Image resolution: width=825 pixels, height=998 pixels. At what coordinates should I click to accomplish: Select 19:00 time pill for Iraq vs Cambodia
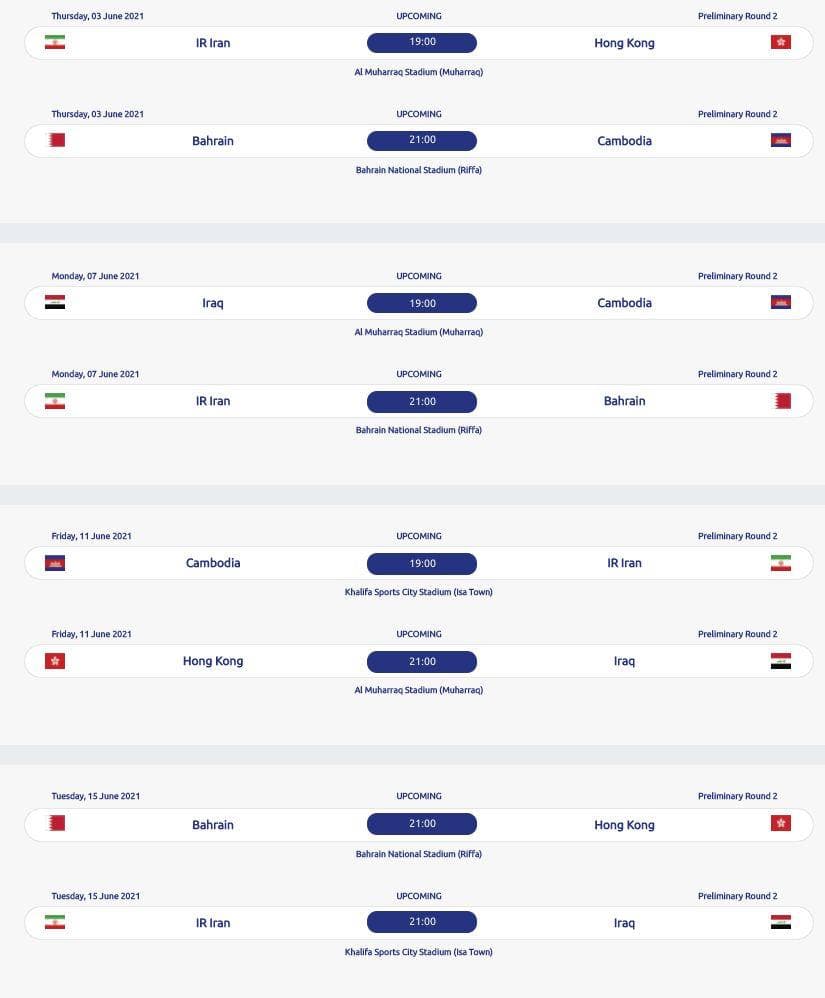(422, 302)
